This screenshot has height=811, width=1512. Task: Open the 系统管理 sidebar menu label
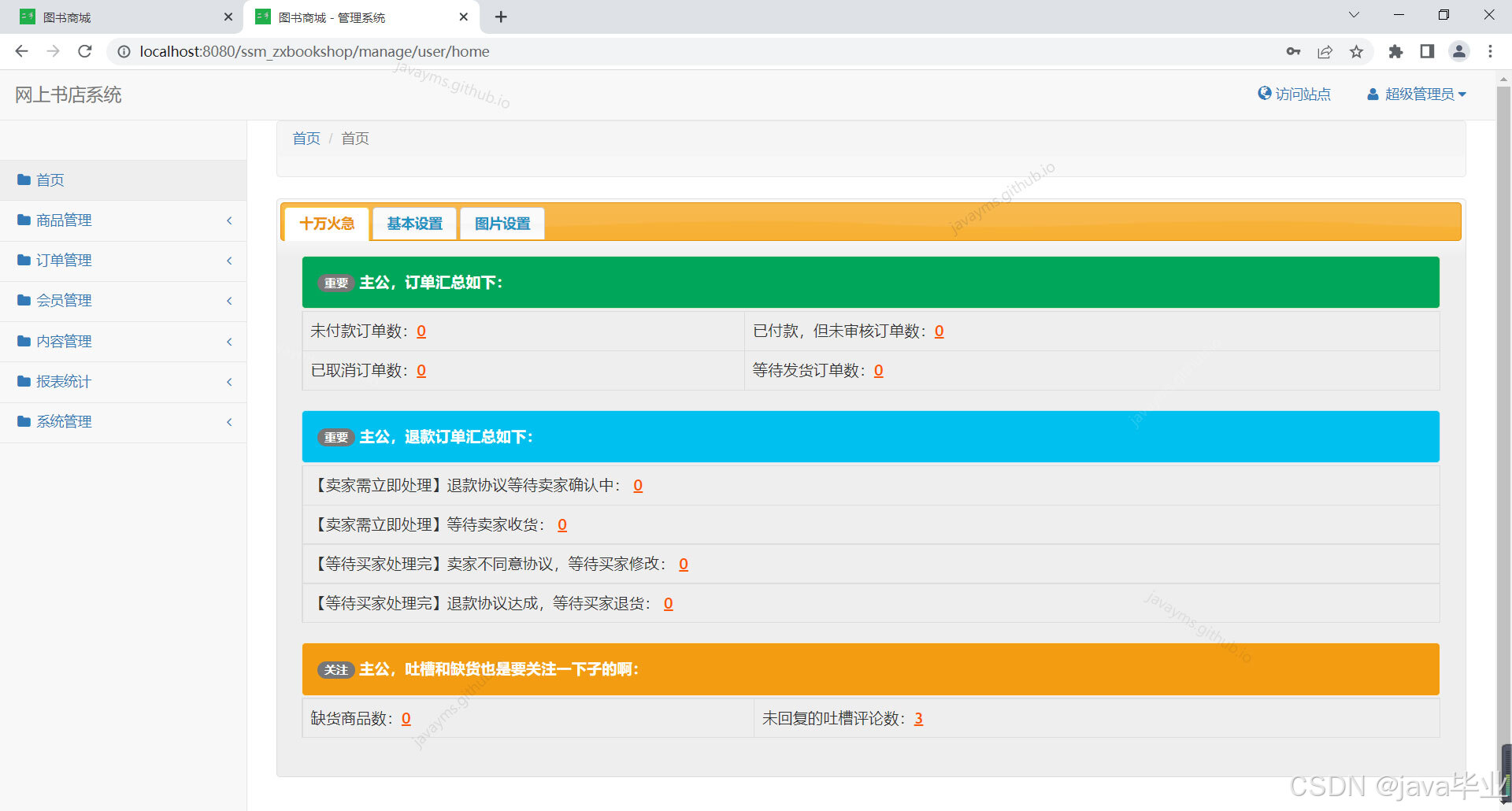64,422
